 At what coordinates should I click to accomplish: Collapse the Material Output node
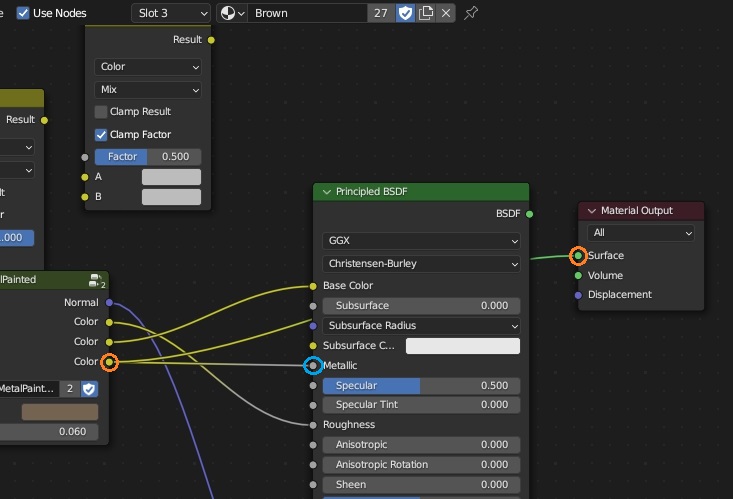[591, 211]
